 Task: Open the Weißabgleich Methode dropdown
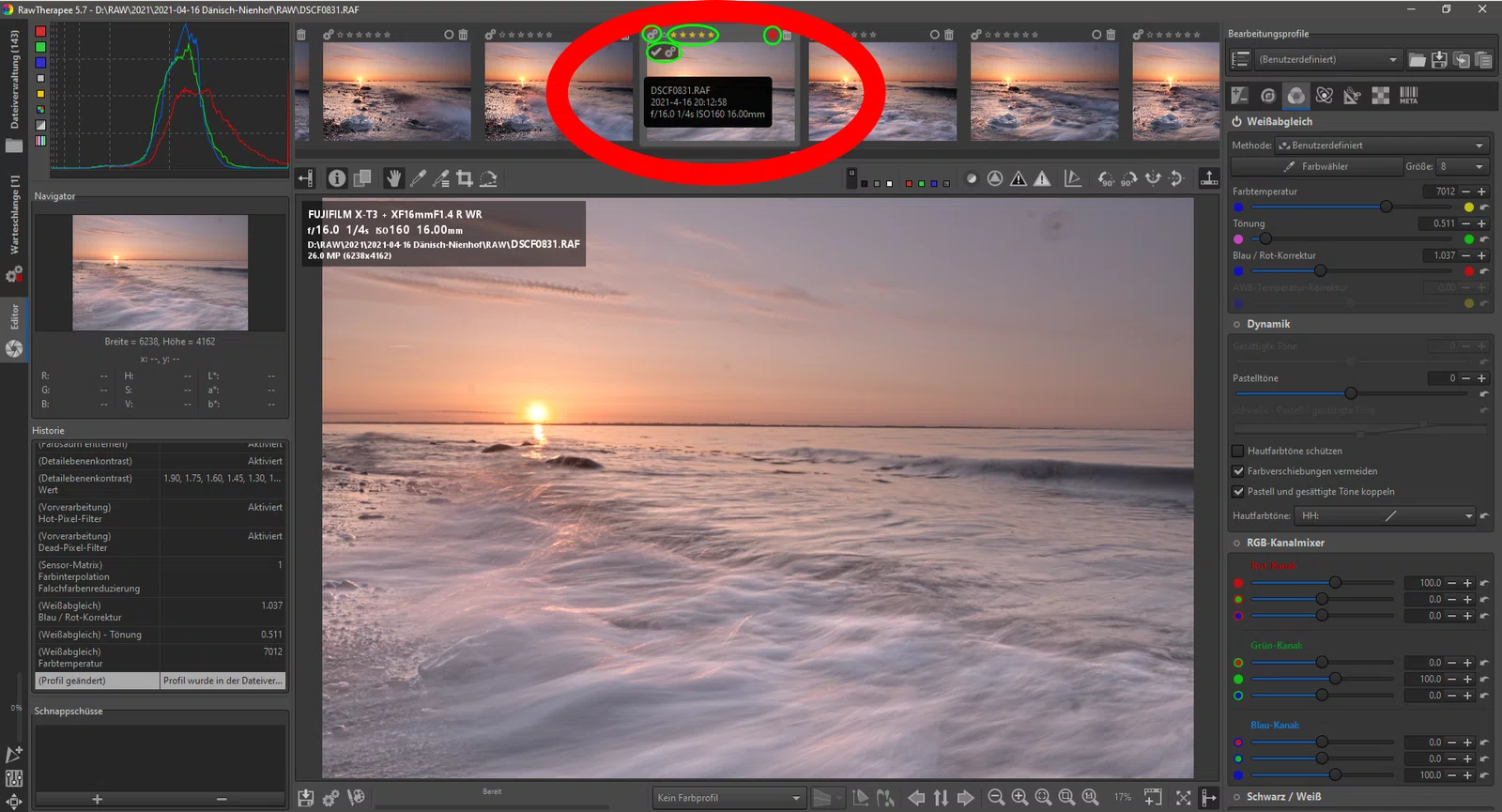(x=1383, y=146)
